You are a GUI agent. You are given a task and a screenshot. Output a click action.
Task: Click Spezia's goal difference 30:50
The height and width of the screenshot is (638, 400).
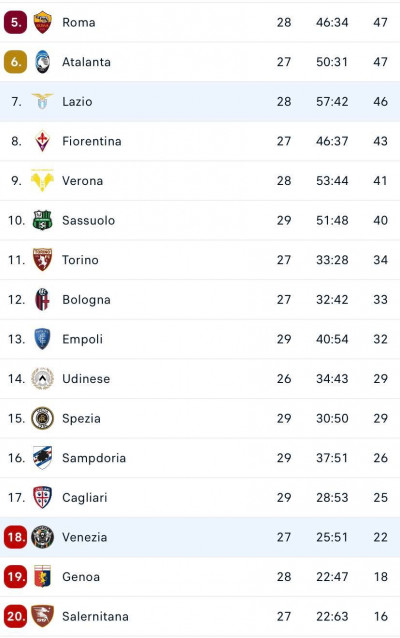click(x=332, y=418)
